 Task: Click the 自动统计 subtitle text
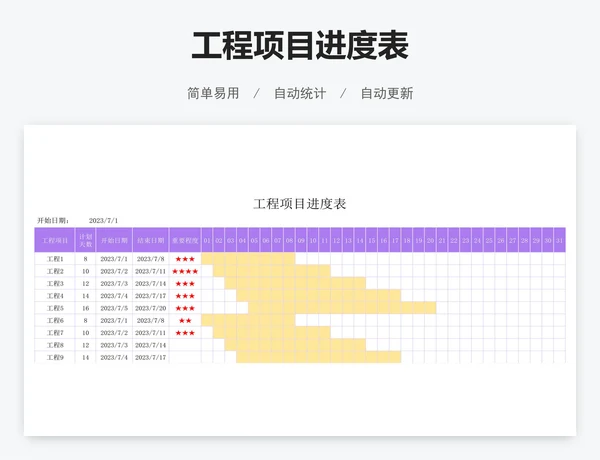click(300, 93)
